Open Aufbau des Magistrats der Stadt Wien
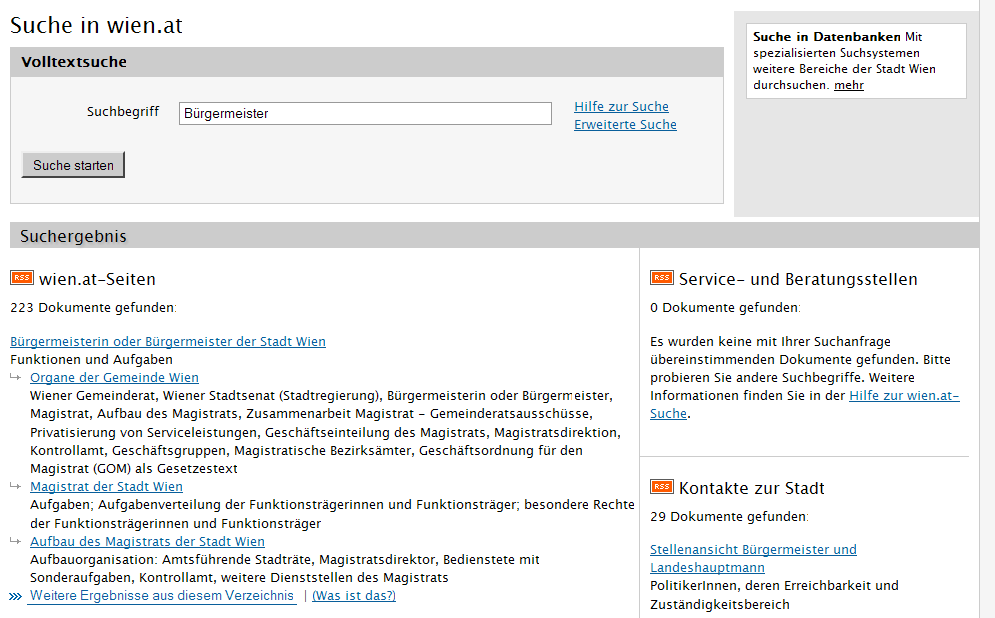 (147, 542)
